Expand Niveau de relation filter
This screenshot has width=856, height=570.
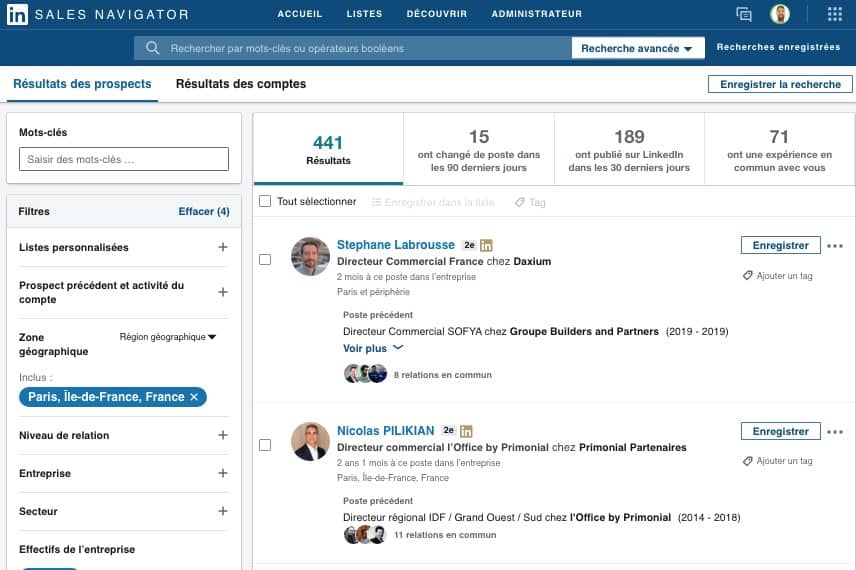[x=223, y=435]
